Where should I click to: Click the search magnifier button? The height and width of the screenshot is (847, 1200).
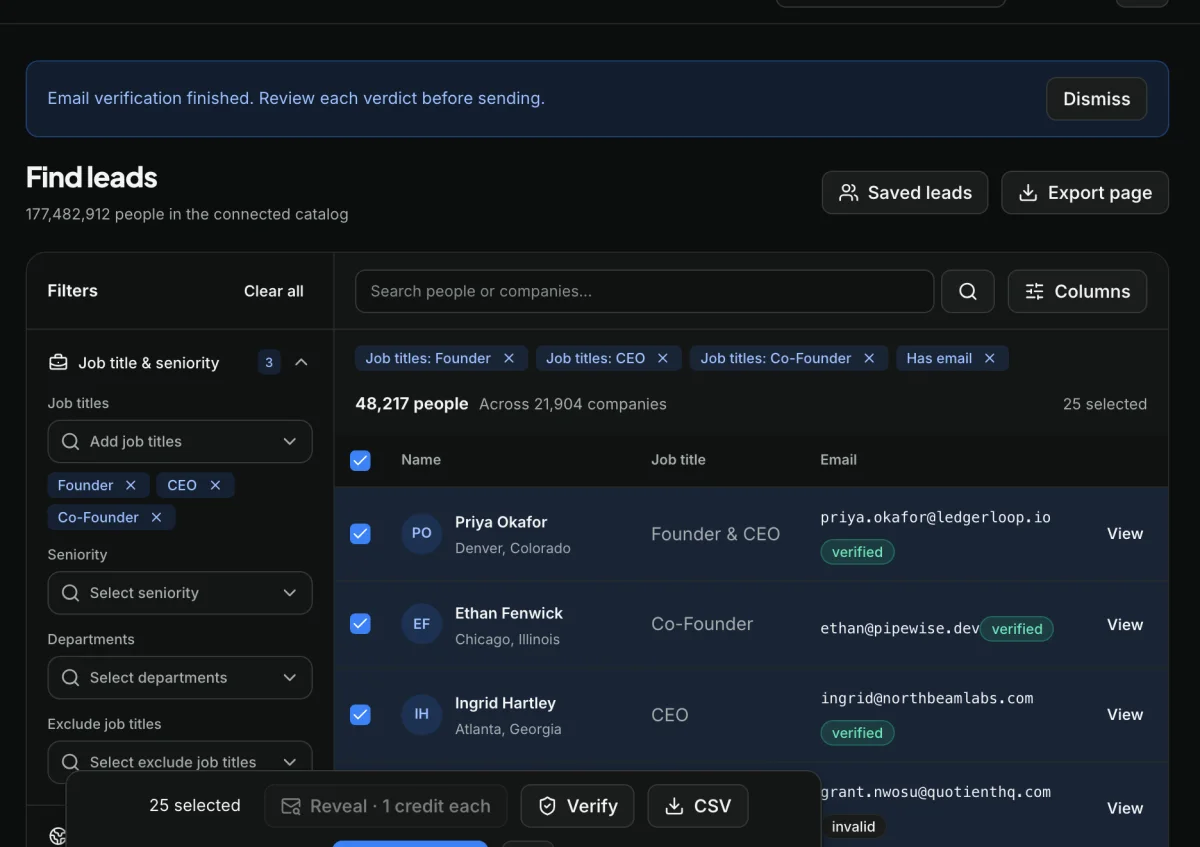[x=968, y=291]
